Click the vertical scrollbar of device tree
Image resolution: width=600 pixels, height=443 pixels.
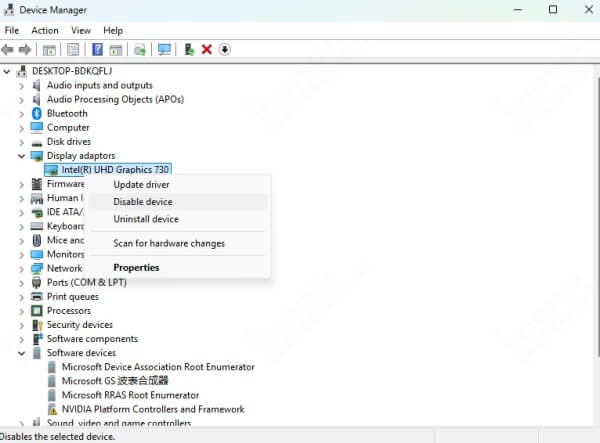pyautogui.click(x=597, y=218)
